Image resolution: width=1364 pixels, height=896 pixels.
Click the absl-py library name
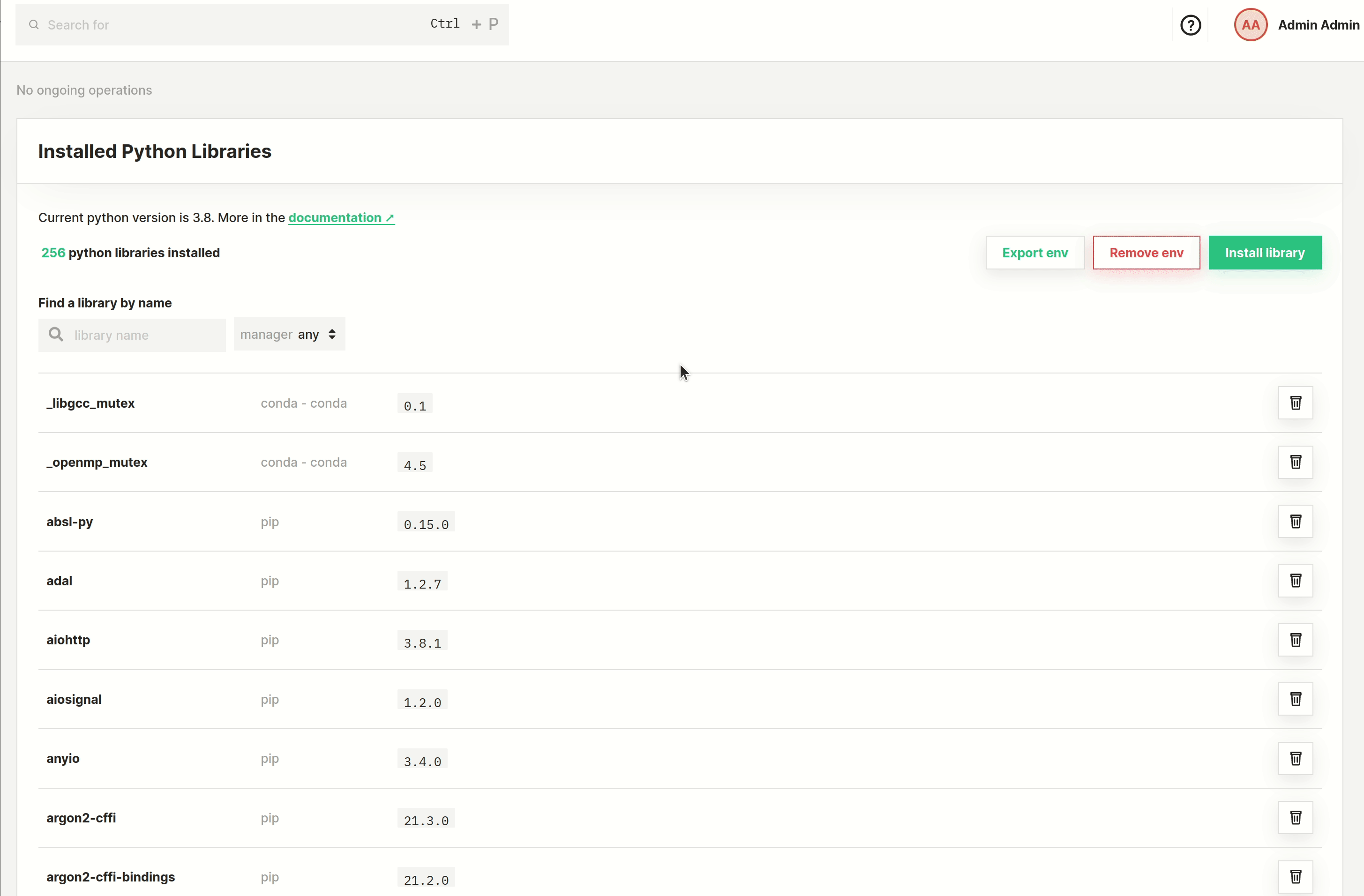pyautogui.click(x=69, y=522)
